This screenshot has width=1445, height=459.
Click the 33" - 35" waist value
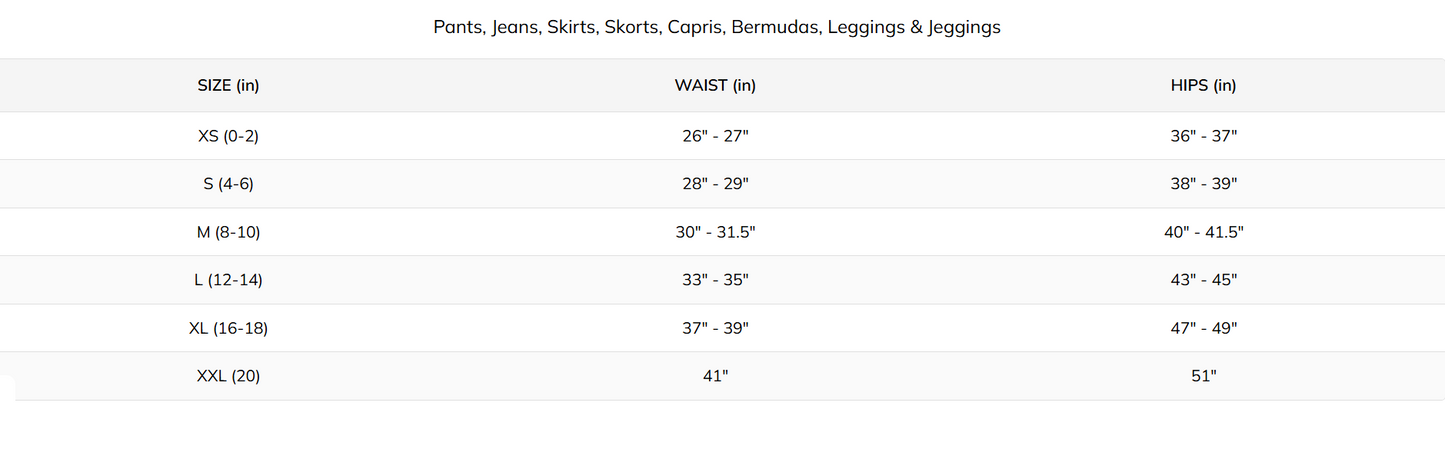pos(715,280)
